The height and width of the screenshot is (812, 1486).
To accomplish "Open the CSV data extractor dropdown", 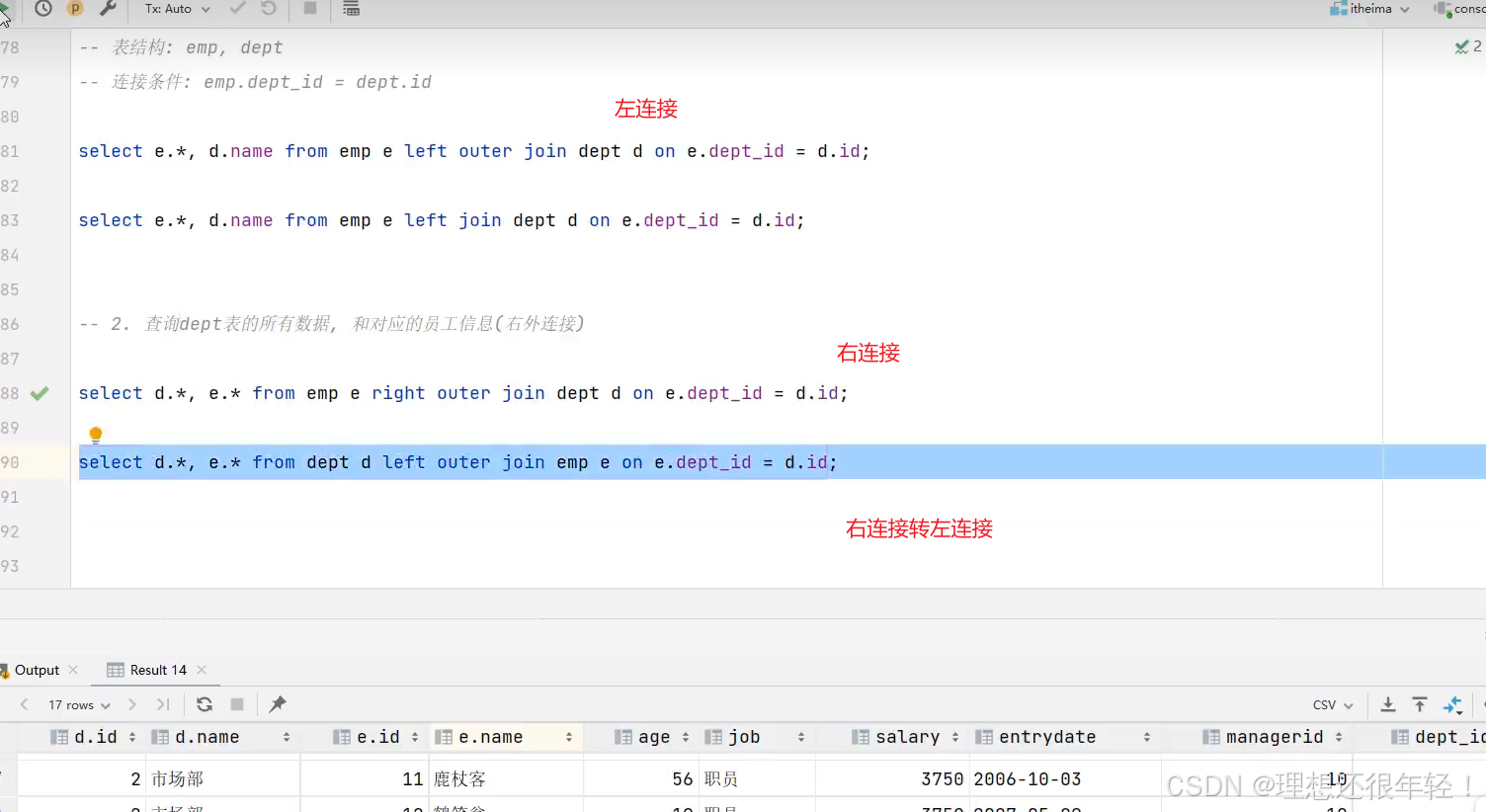I will [x=1333, y=704].
